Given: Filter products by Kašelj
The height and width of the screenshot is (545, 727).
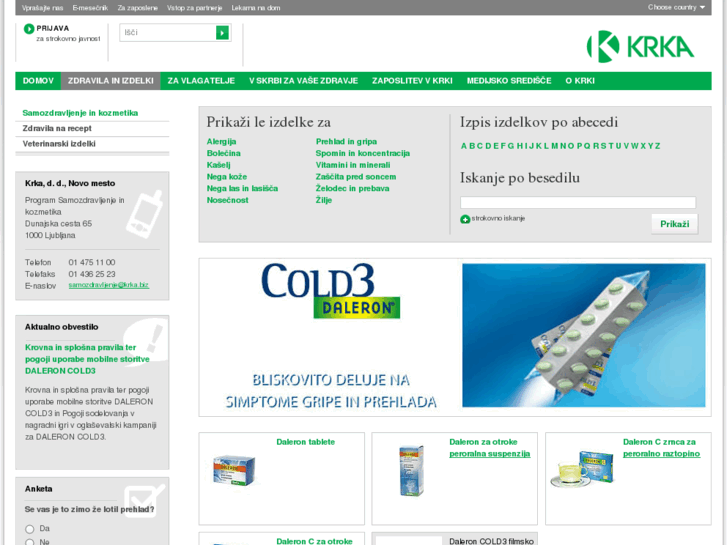Looking at the screenshot, I should point(218,165).
